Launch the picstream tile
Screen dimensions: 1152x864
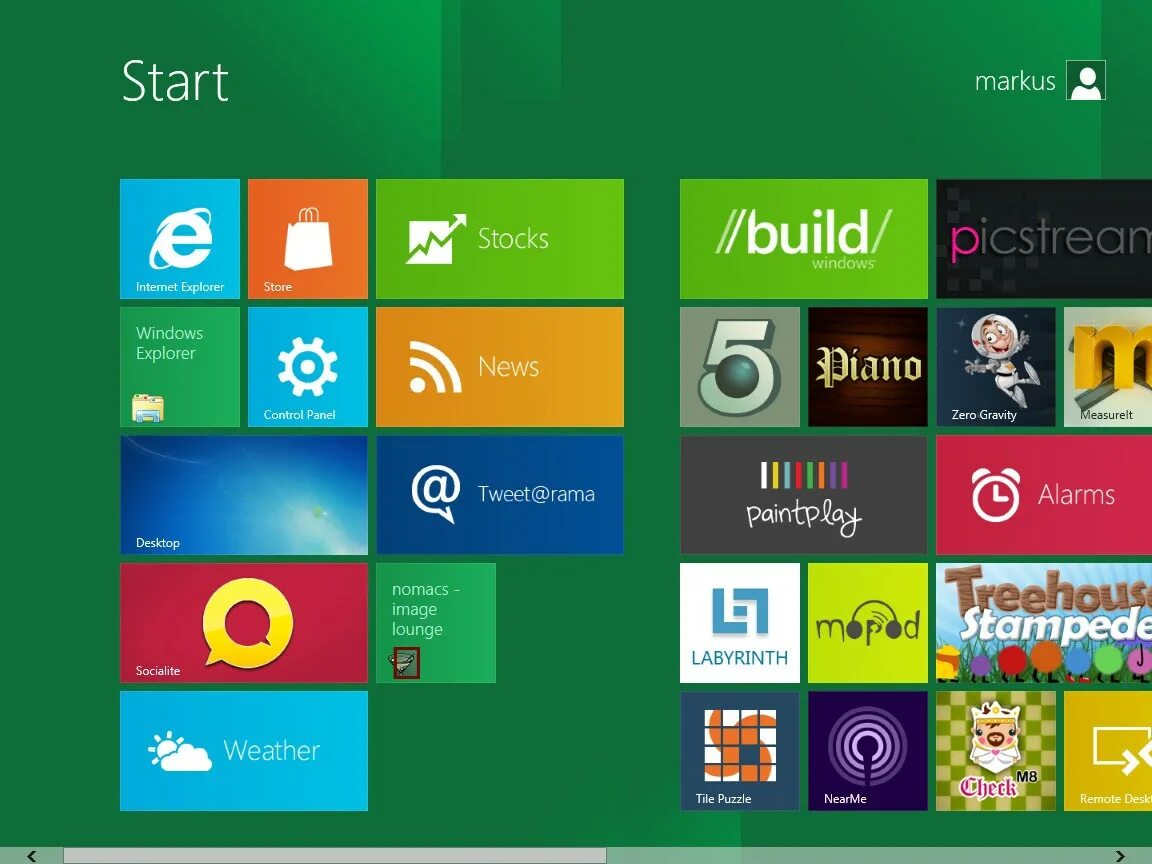1044,239
